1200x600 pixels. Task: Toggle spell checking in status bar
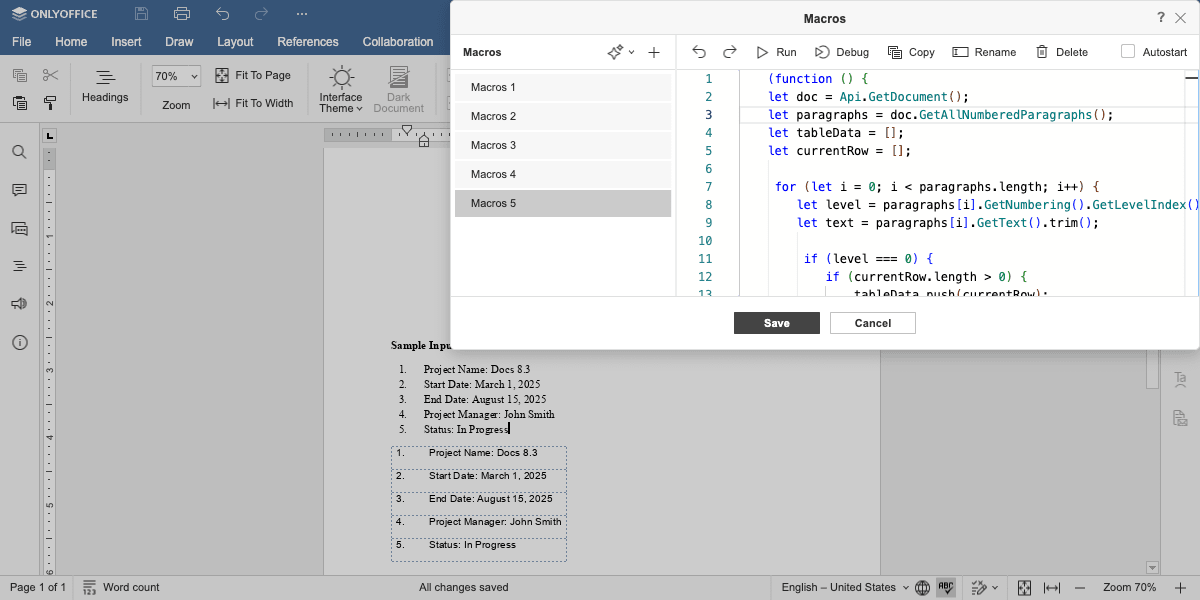[946, 588]
